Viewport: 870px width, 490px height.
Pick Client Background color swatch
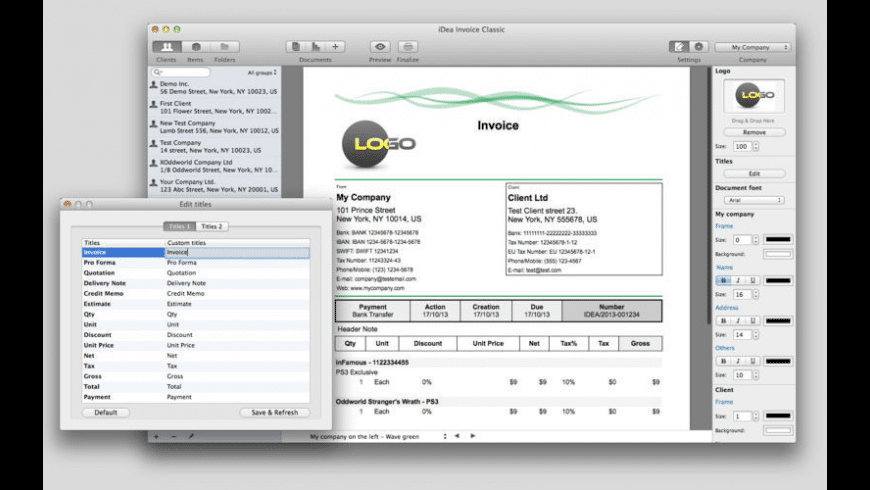coord(778,430)
